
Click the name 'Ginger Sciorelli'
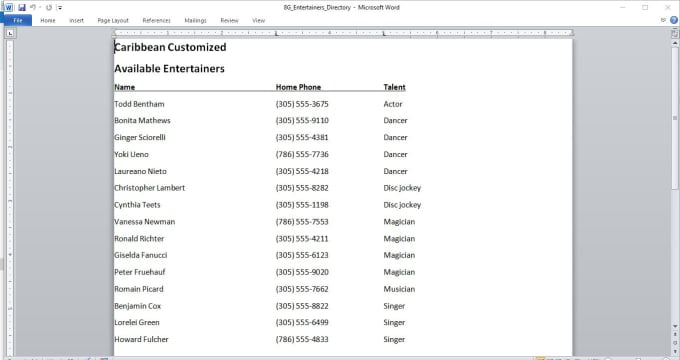(x=140, y=137)
